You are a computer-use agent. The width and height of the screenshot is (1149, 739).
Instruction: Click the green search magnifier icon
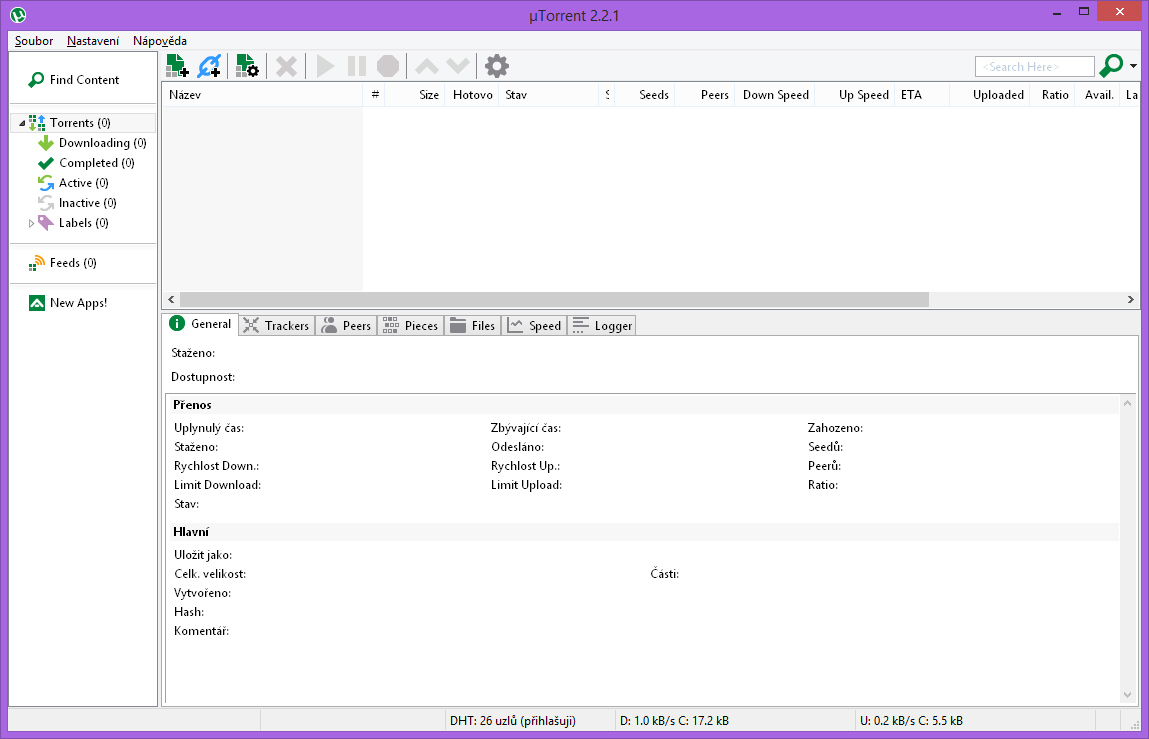point(1110,66)
